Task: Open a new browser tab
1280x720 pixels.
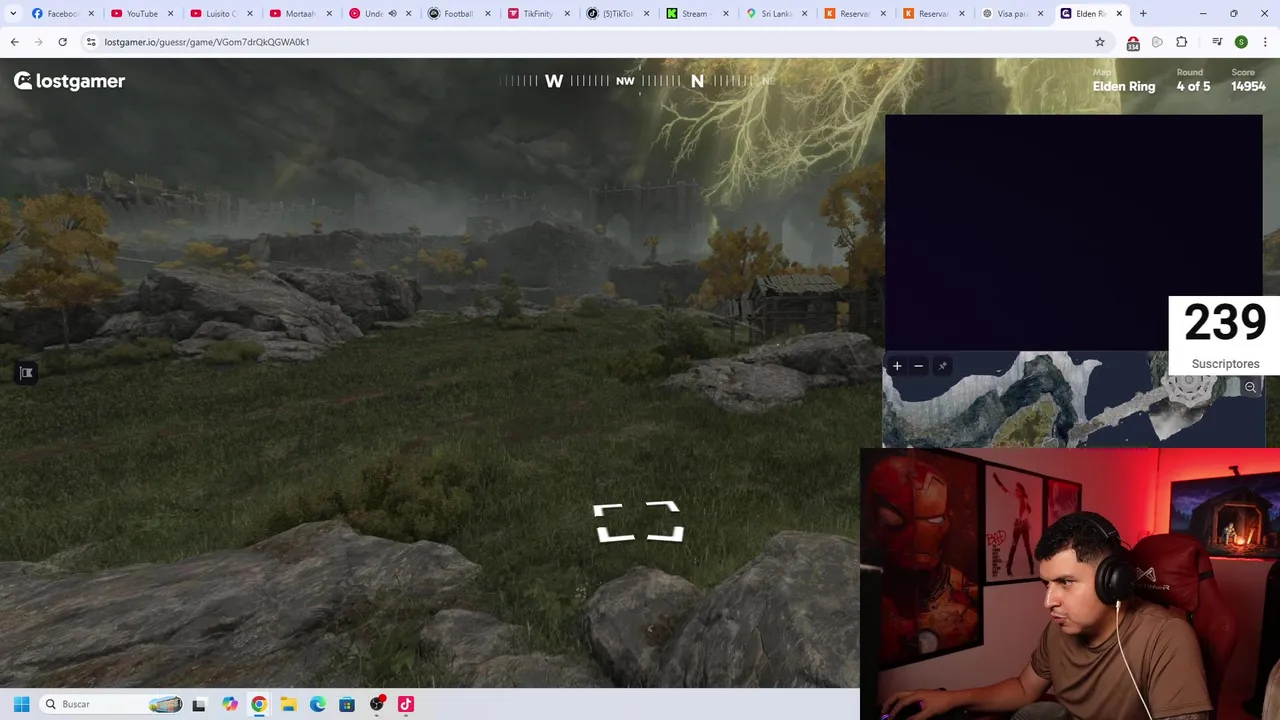Action: [1143, 13]
